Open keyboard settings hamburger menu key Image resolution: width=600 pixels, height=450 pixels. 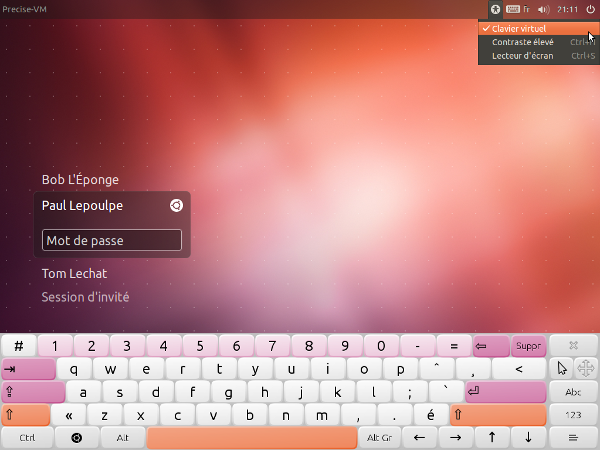click(x=574, y=437)
